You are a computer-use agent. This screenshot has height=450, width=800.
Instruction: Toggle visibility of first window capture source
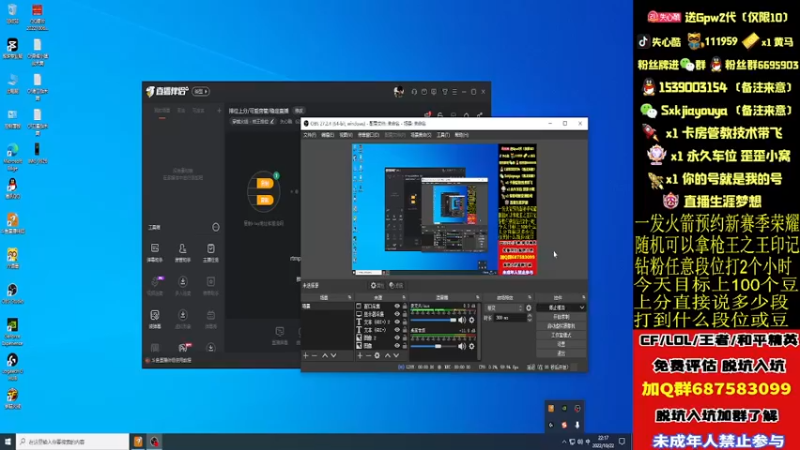click(397, 306)
